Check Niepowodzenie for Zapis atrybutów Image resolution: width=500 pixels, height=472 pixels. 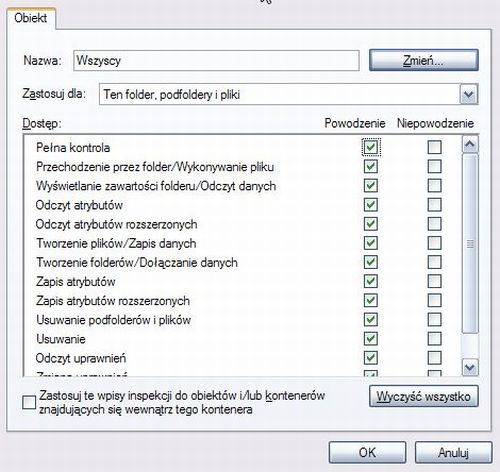click(x=434, y=281)
